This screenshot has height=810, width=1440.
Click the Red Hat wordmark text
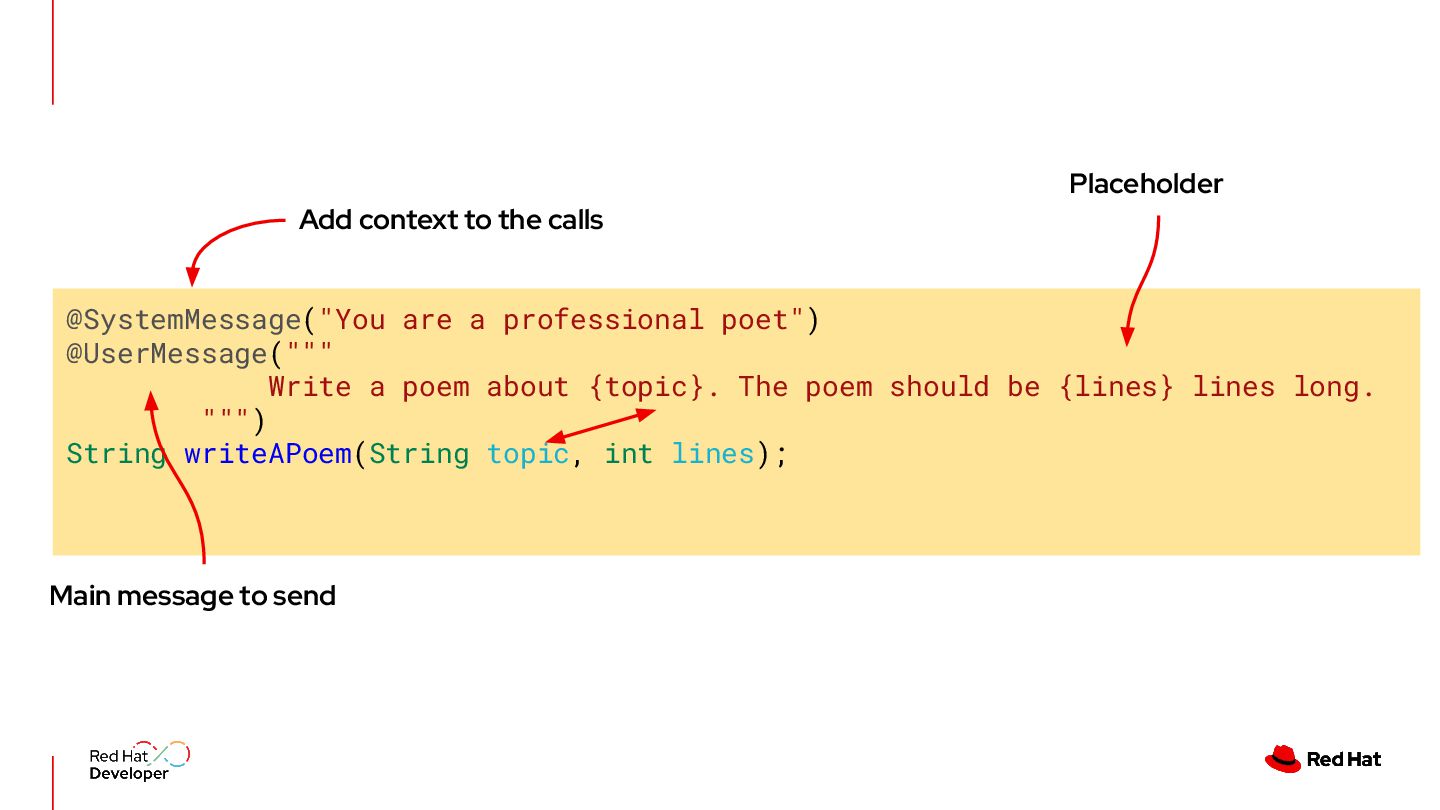(x=1344, y=760)
